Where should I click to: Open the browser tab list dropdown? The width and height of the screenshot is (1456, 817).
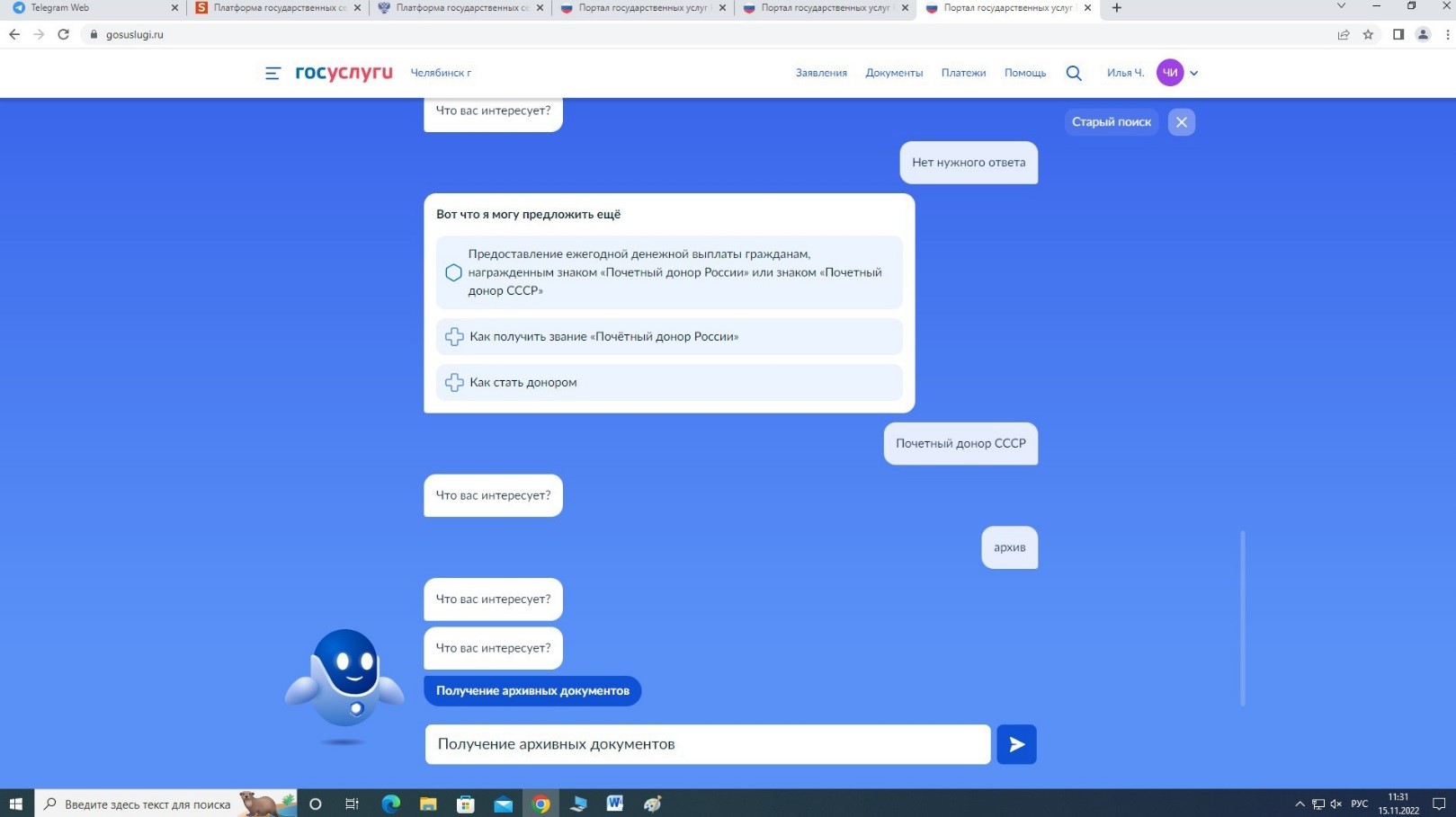pyautogui.click(x=1341, y=7)
